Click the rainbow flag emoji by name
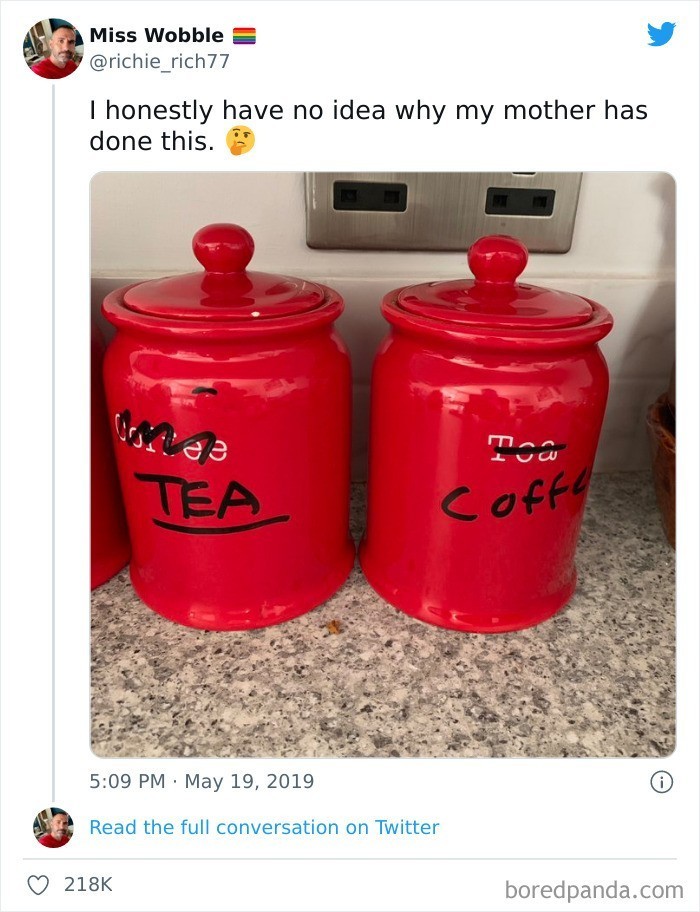Screen dimensions: 700x912 tap(244, 36)
